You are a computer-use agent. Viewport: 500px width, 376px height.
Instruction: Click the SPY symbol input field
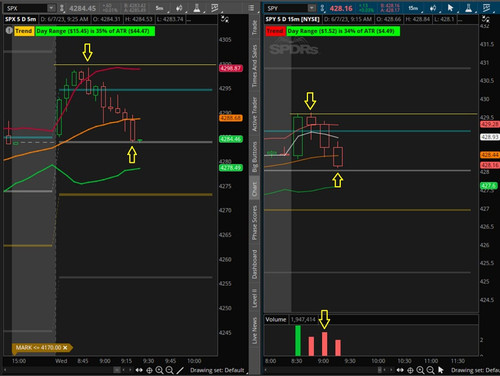[x=286, y=8]
